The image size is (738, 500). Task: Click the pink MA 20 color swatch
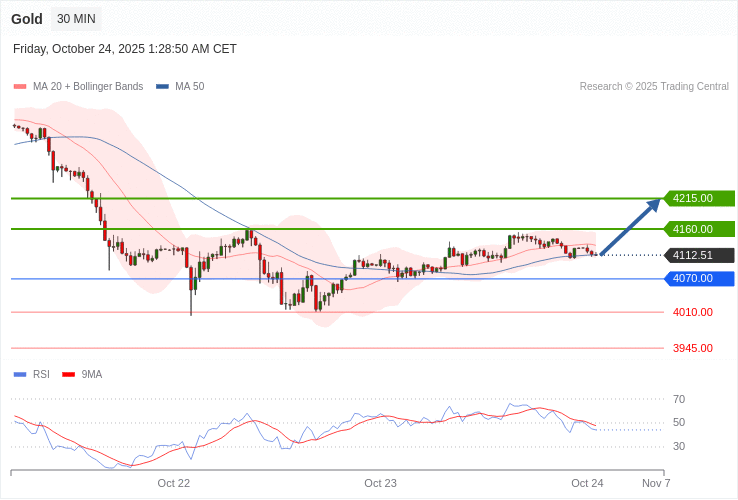tap(20, 87)
